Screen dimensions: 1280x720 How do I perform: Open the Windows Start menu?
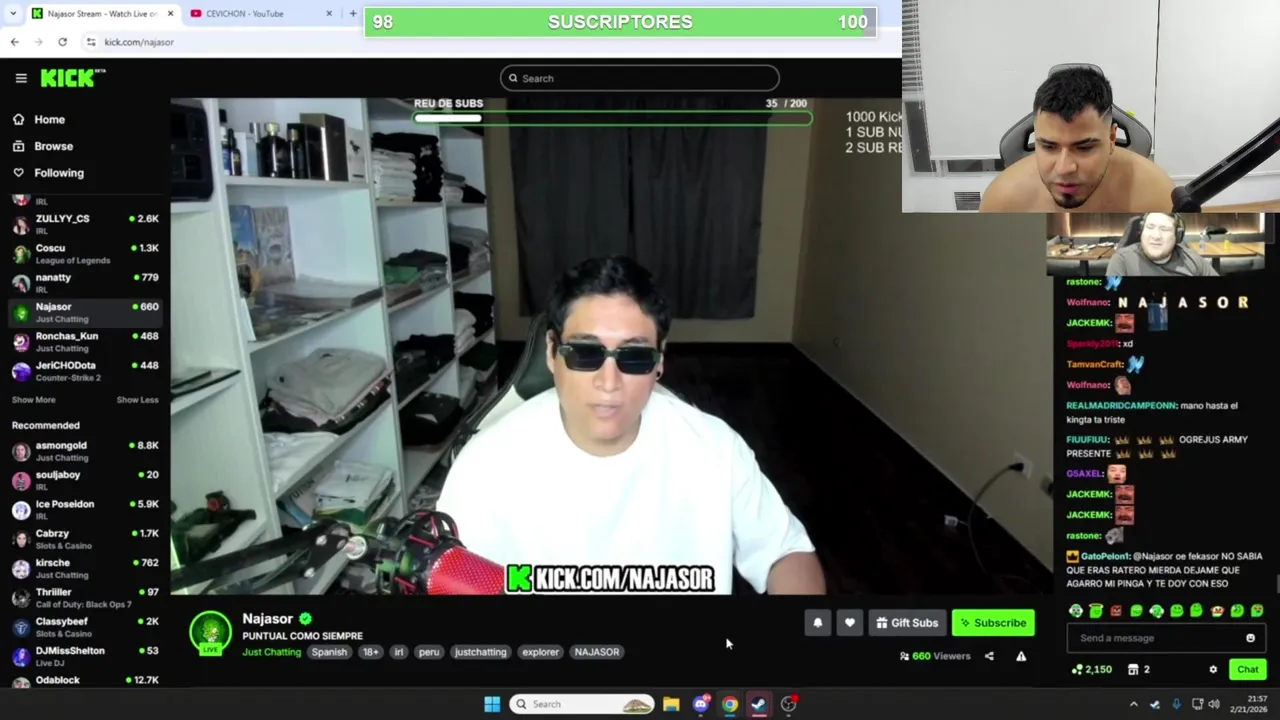(492, 704)
